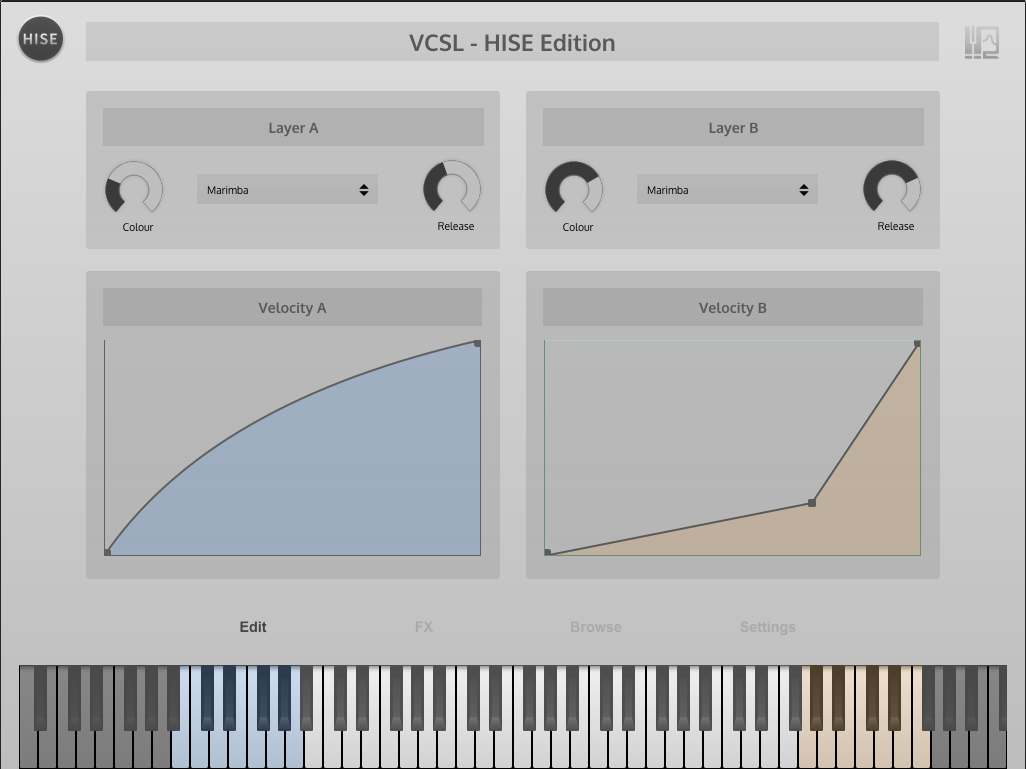Click the VCSL - HISE Edition title
Screen dimensions: 1026x769
click(512, 43)
